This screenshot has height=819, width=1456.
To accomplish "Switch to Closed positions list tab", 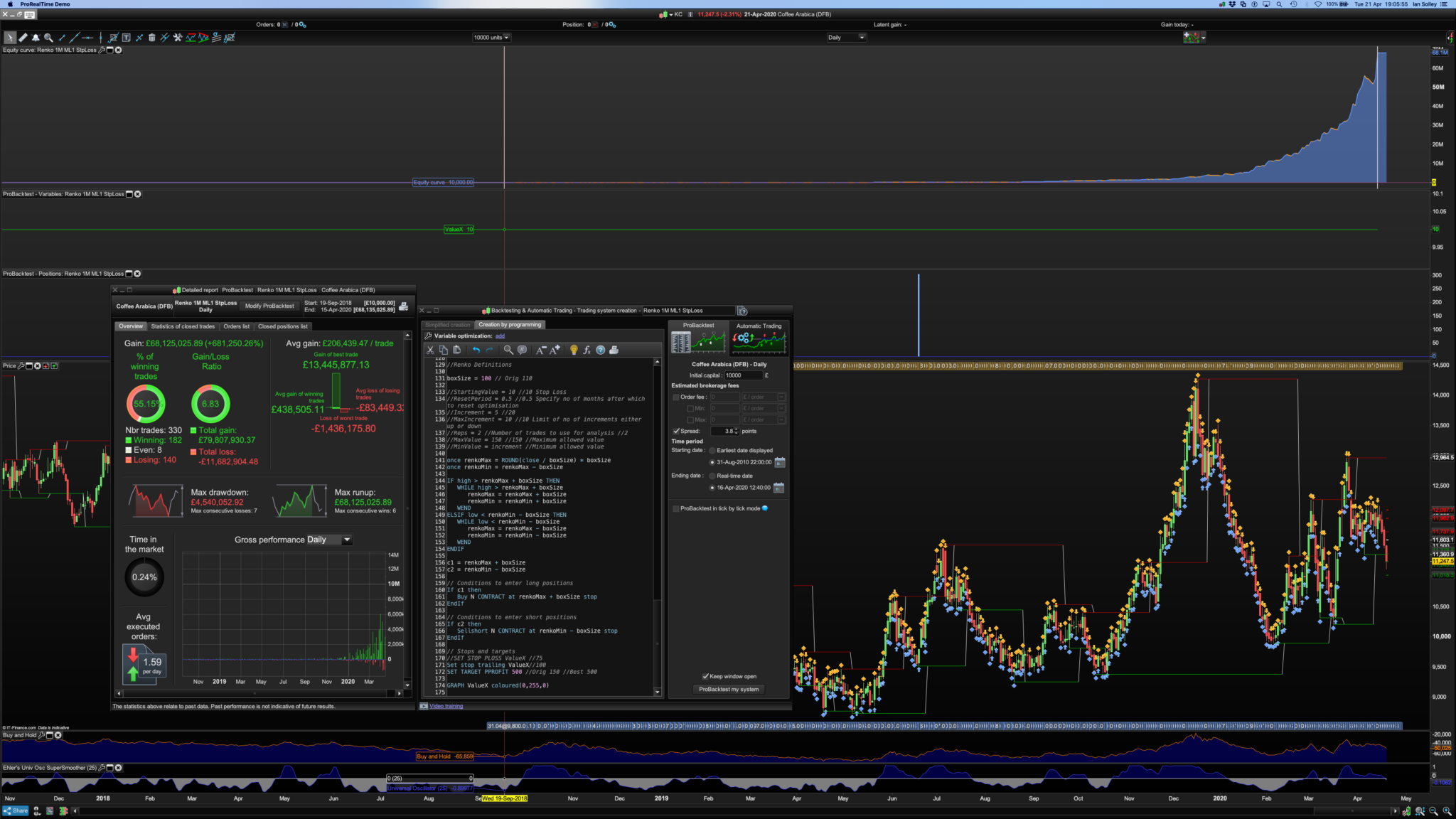I will pyautogui.click(x=283, y=326).
